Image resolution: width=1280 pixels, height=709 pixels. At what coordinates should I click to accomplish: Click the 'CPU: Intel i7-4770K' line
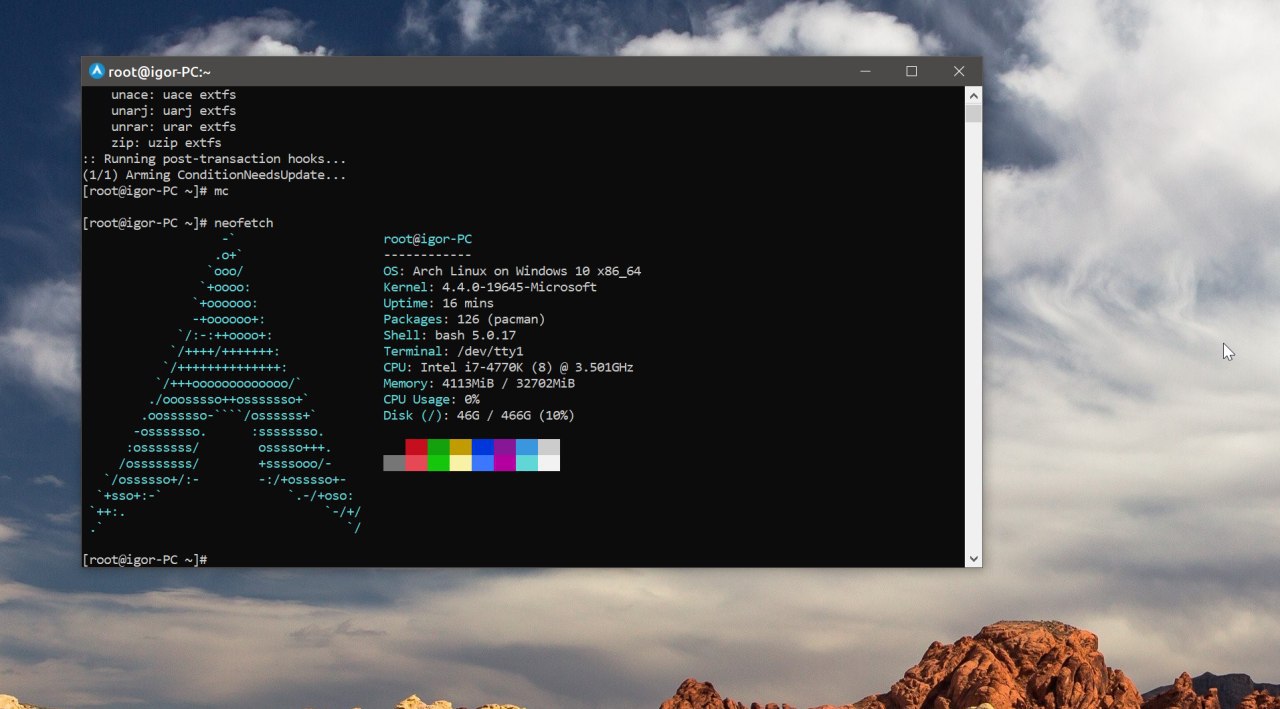tap(508, 367)
